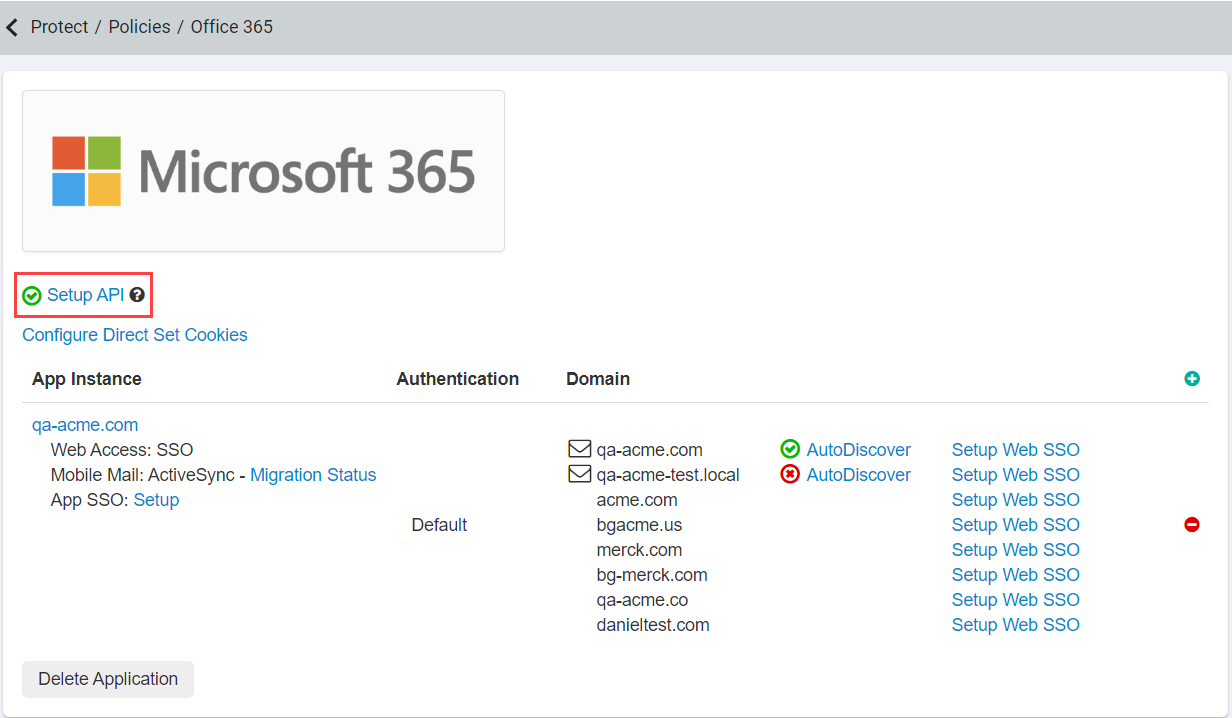Open the qa-acme.com app instance
This screenshot has height=718, width=1232.
tap(85, 424)
